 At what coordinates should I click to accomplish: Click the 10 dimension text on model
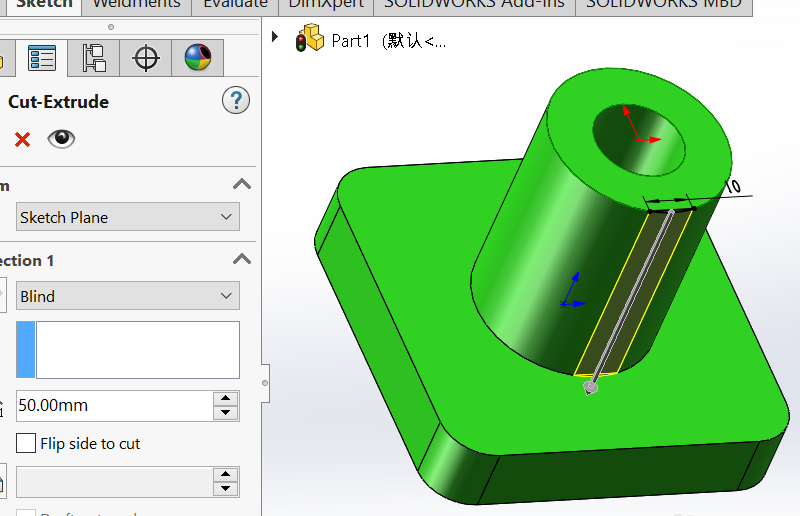[732, 186]
